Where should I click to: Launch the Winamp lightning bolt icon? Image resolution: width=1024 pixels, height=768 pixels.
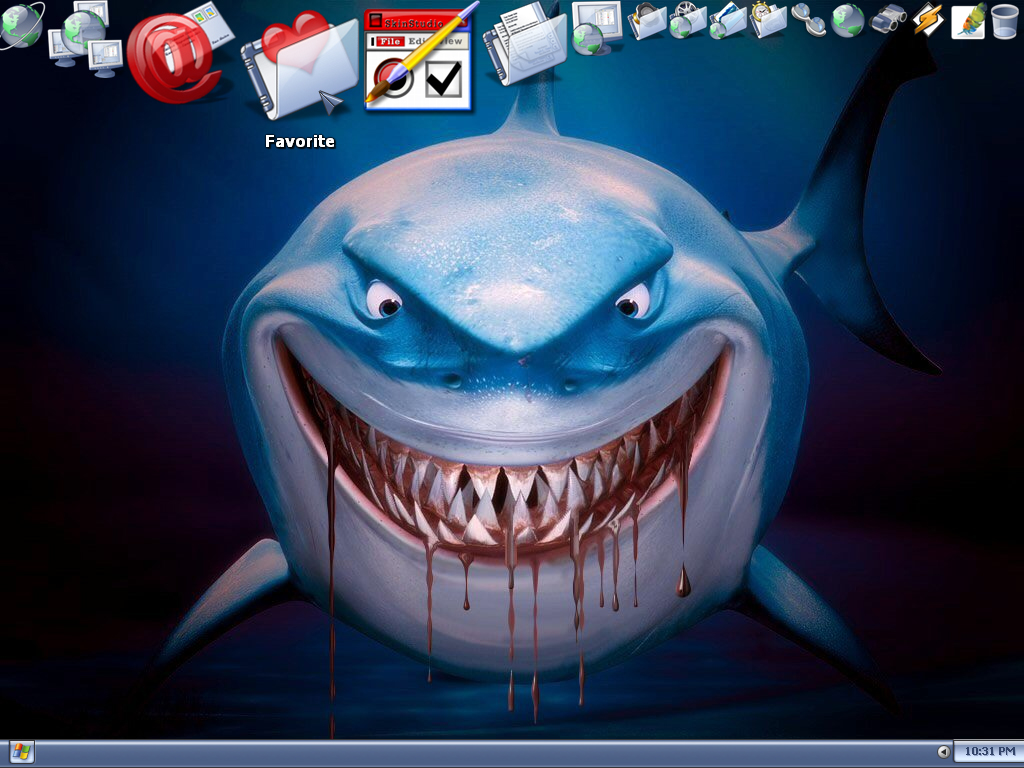tap(928, 19)
